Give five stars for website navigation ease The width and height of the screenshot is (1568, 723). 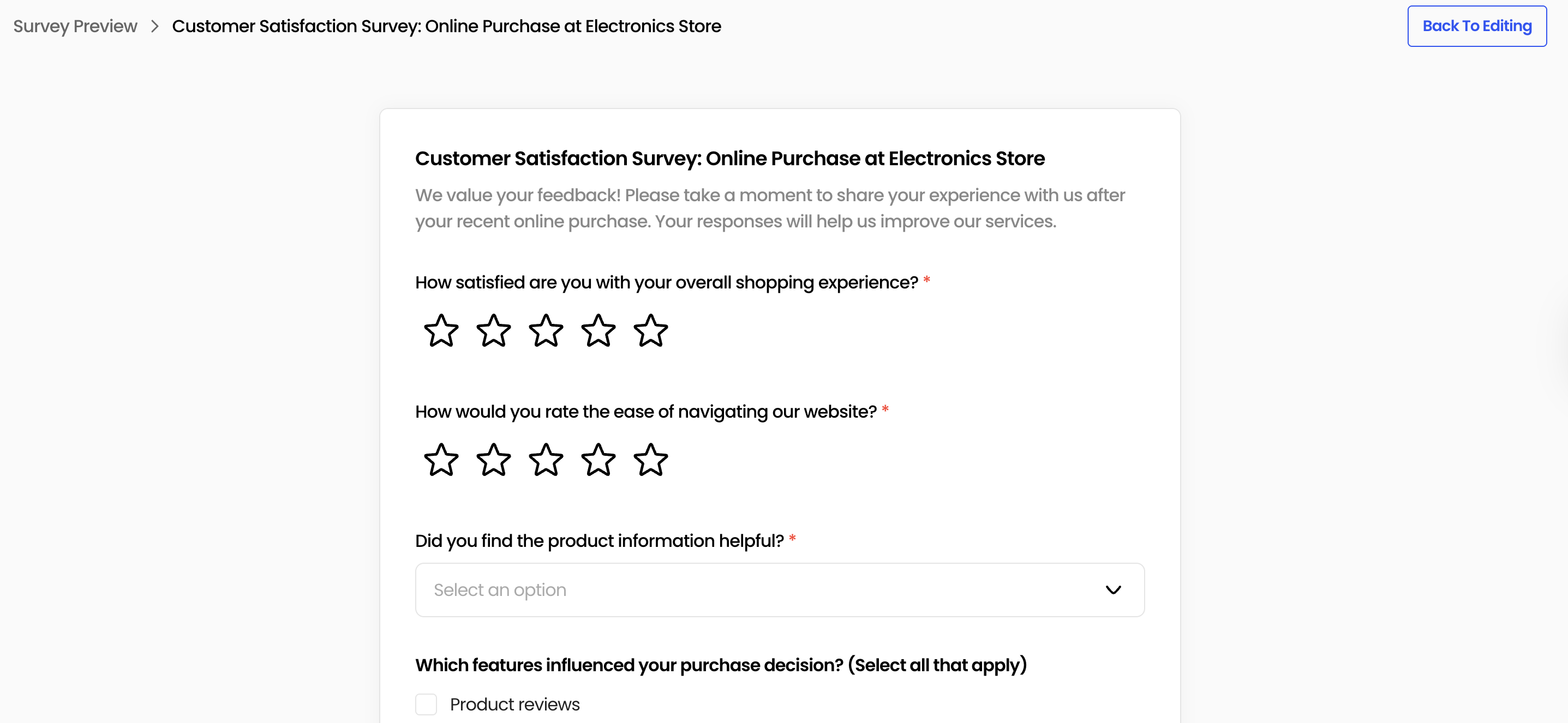(x=651, y=460)
